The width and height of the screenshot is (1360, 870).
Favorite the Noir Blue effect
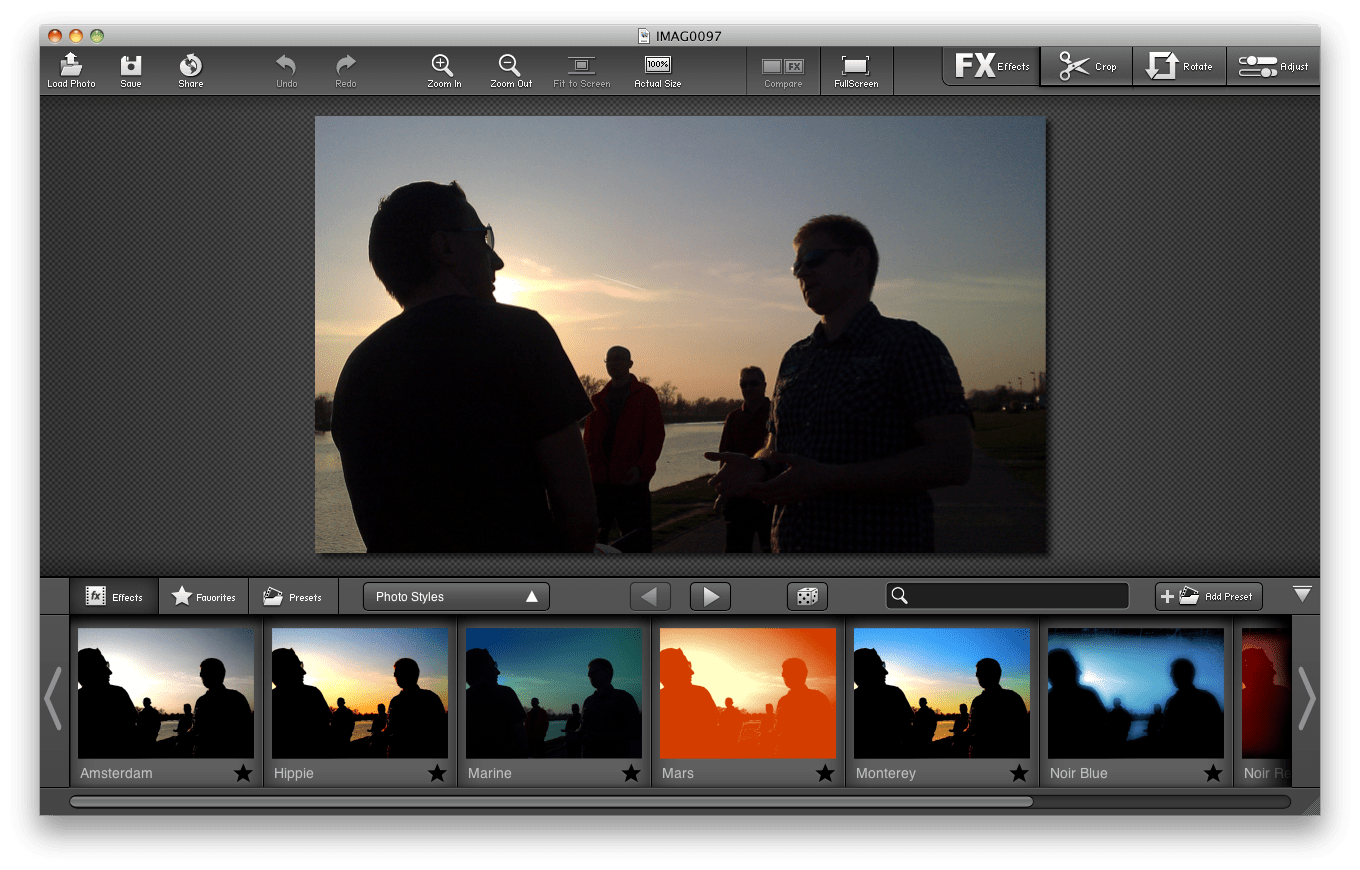click(x=1213, y=772)
